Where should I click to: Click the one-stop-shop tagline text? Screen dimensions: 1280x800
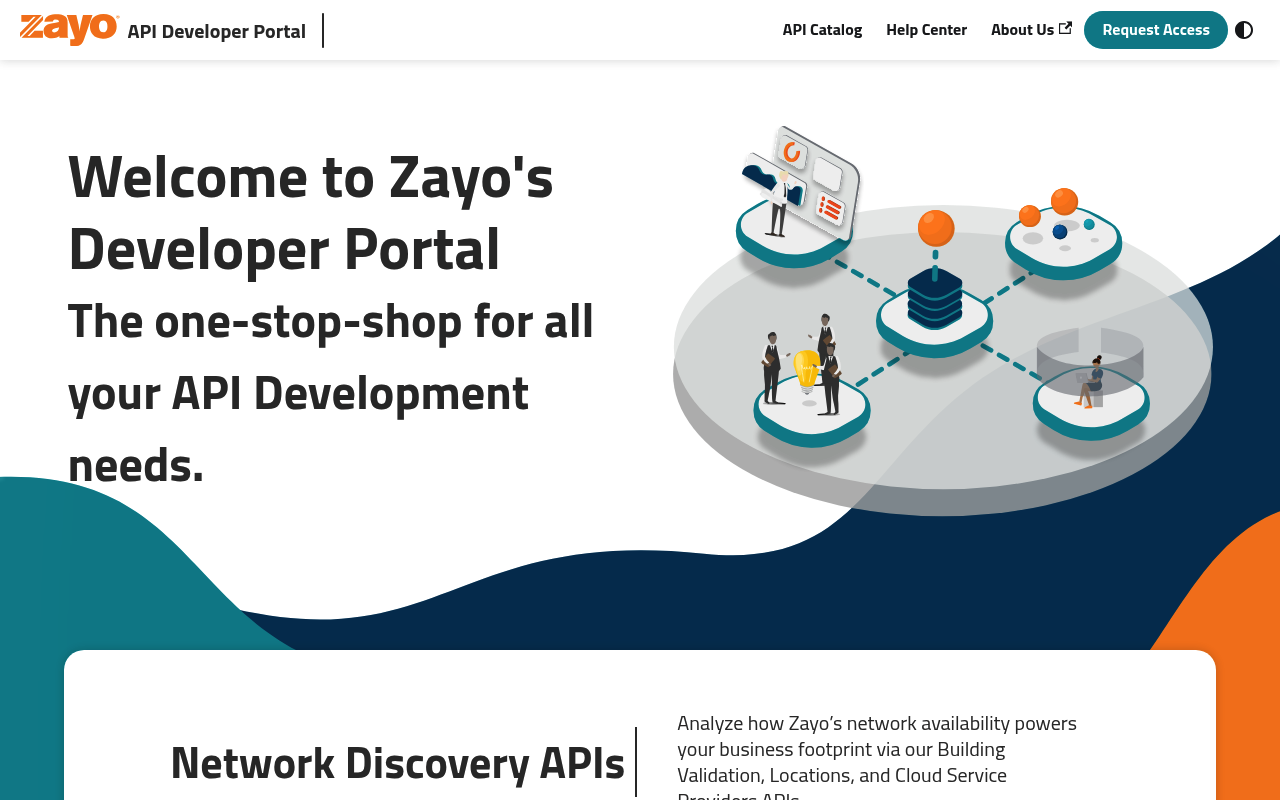point(331,393)
